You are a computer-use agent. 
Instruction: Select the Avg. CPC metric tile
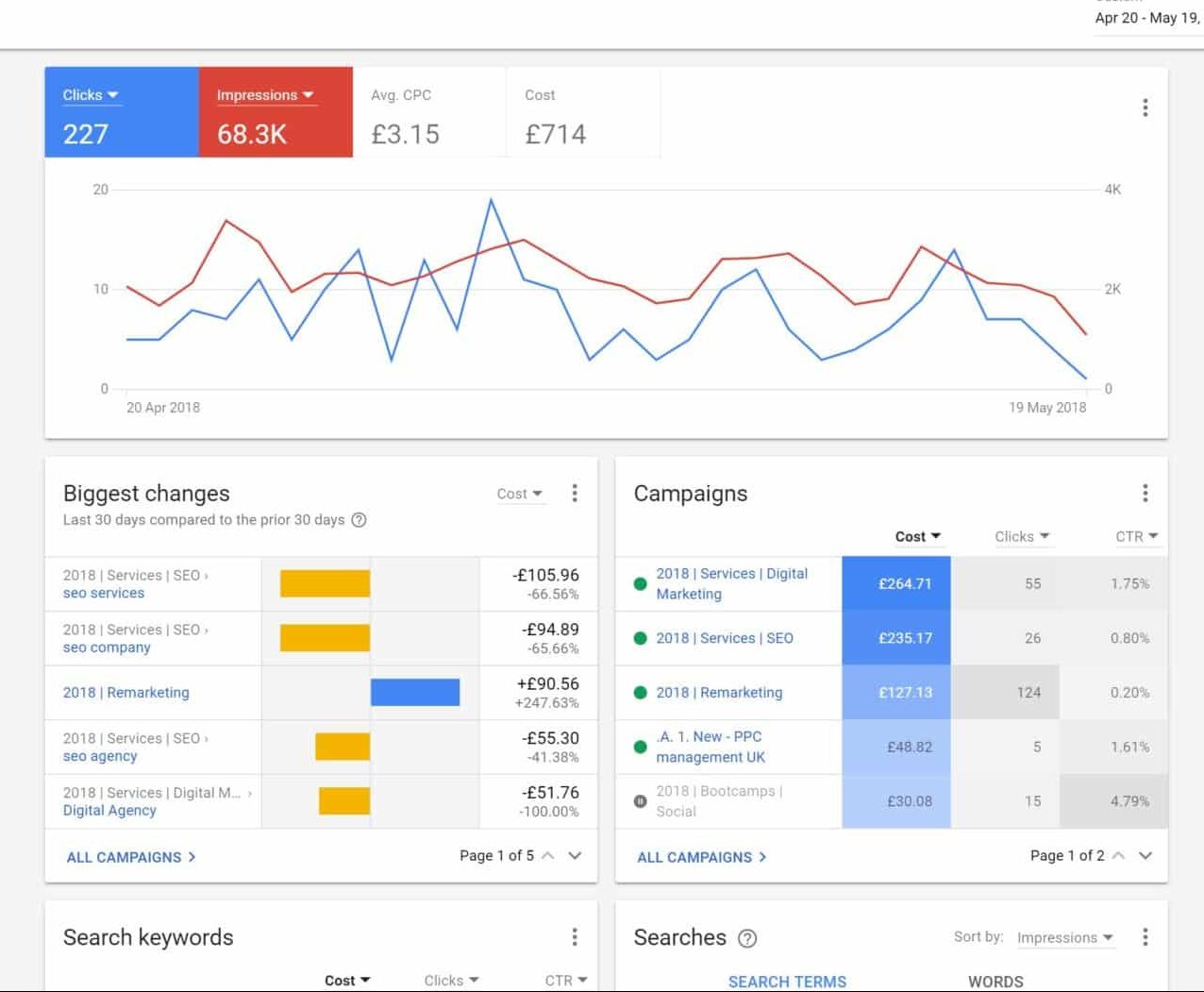(429, 112)
